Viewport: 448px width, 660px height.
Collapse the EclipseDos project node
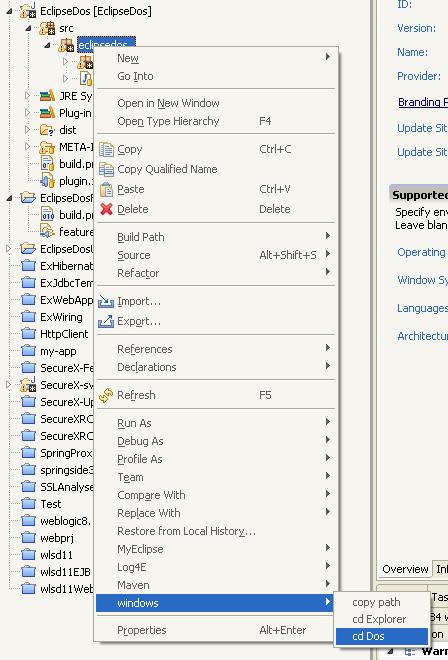pyautogui.click(x=9, y=11)
